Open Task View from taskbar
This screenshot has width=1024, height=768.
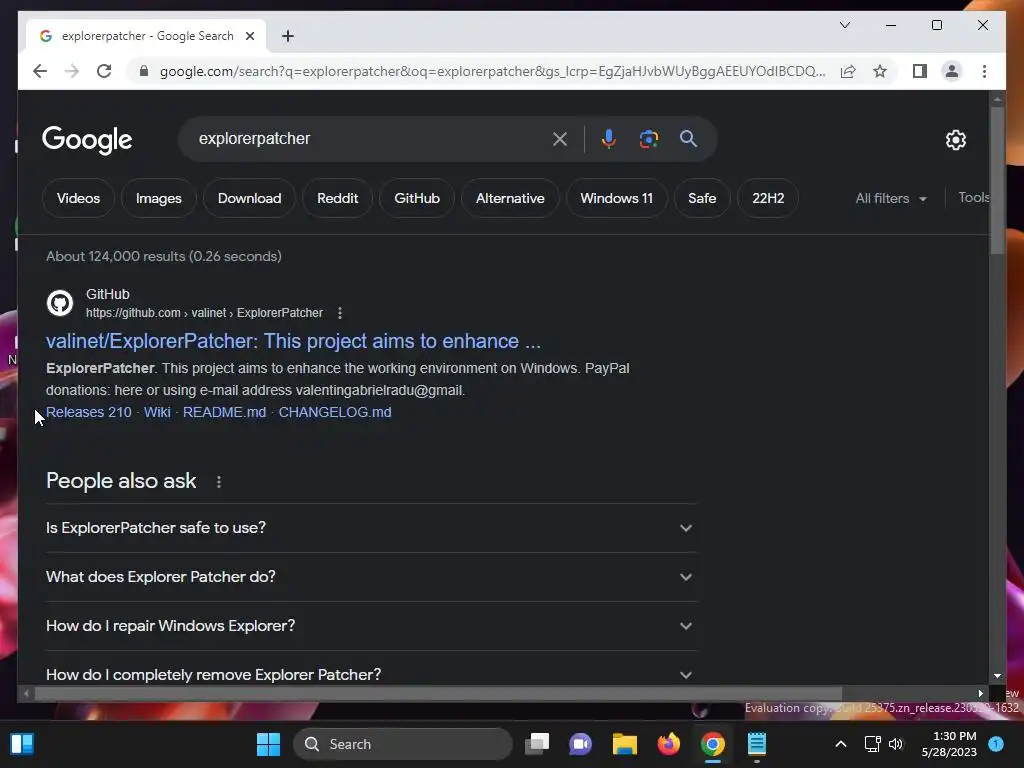(x=537, y=744)
